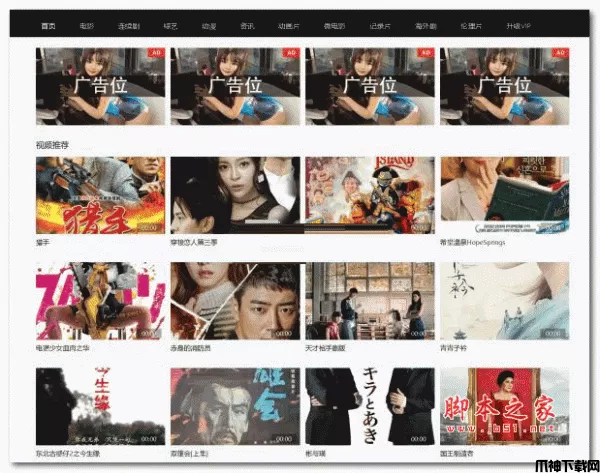The height and width of the screenshot is (473, 600).
Task: Click the 视频推荐 section heading
Action: coord(52,145)
